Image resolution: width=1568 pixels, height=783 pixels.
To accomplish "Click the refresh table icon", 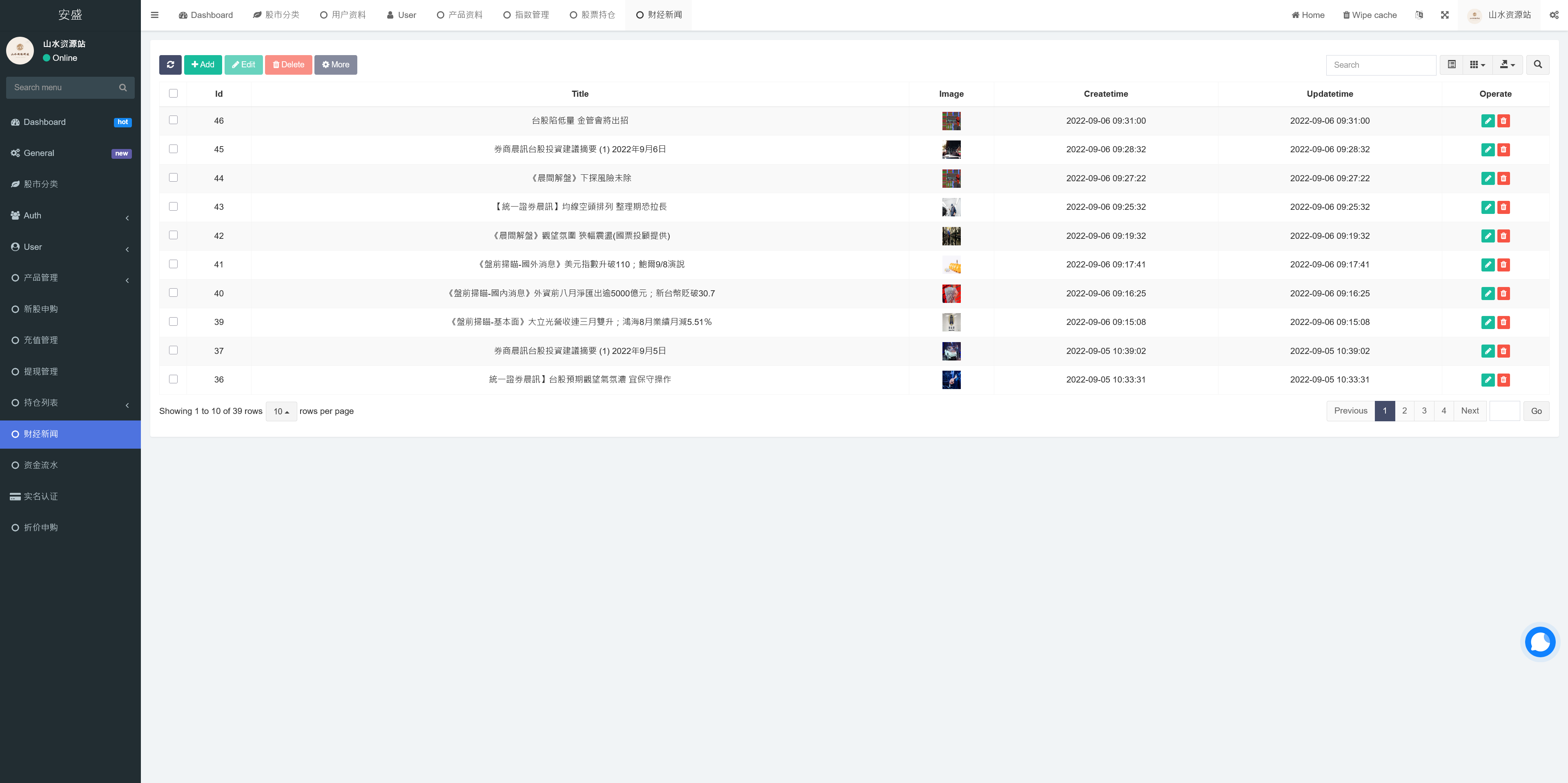I will point(170,65).
